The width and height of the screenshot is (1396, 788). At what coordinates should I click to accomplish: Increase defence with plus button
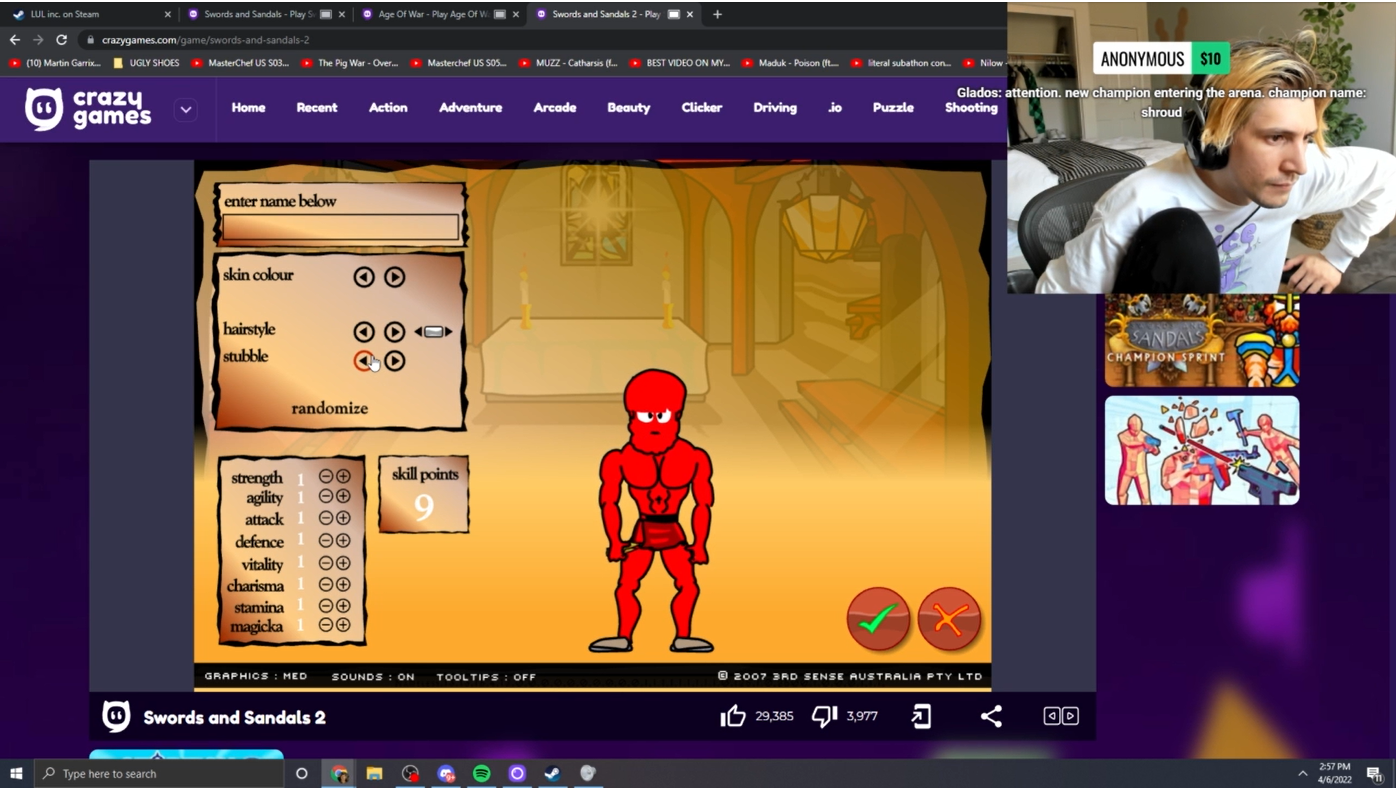pyautogui.click(x=343, y=540)
